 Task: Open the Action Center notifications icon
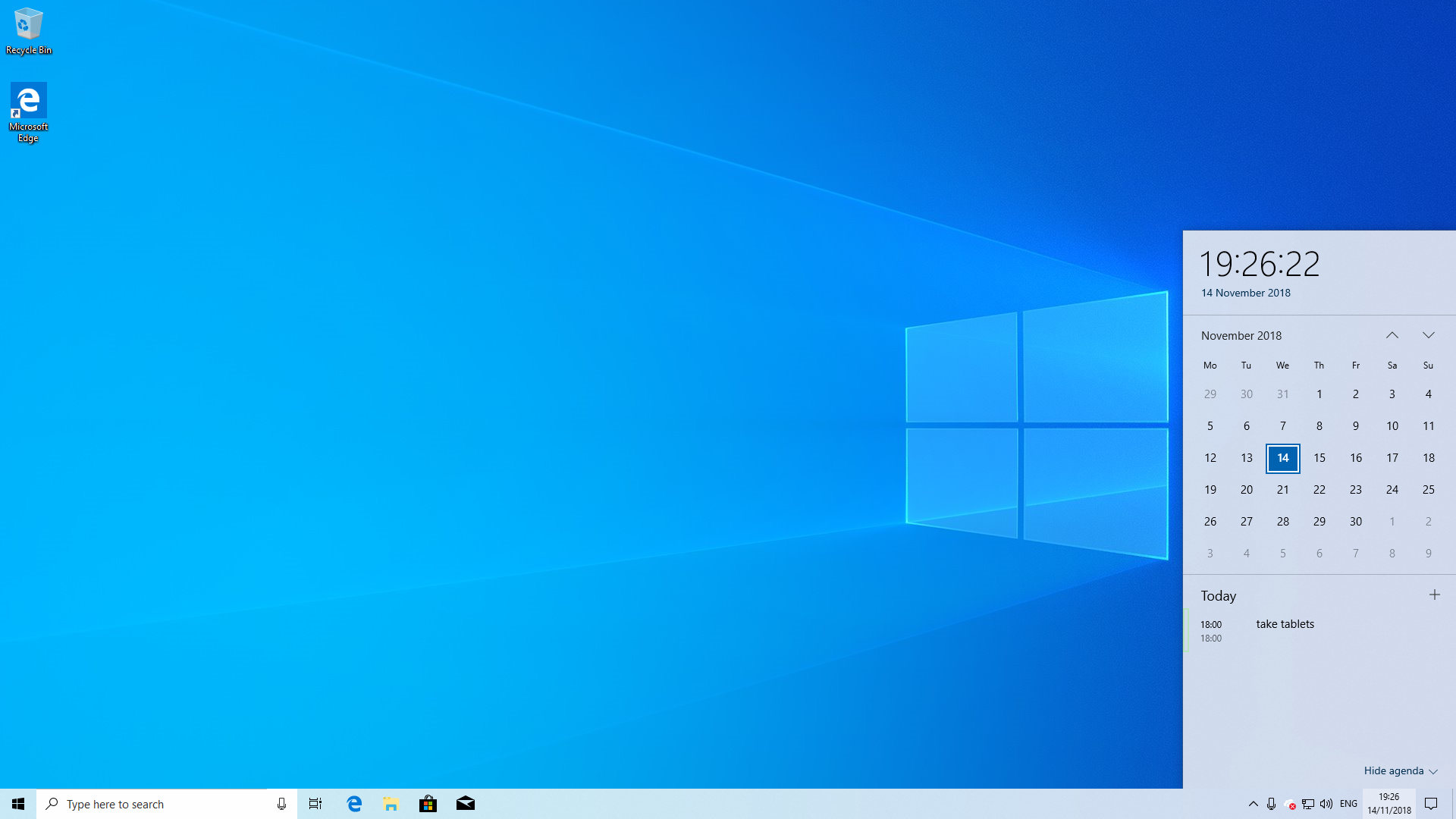(1431, 804)
